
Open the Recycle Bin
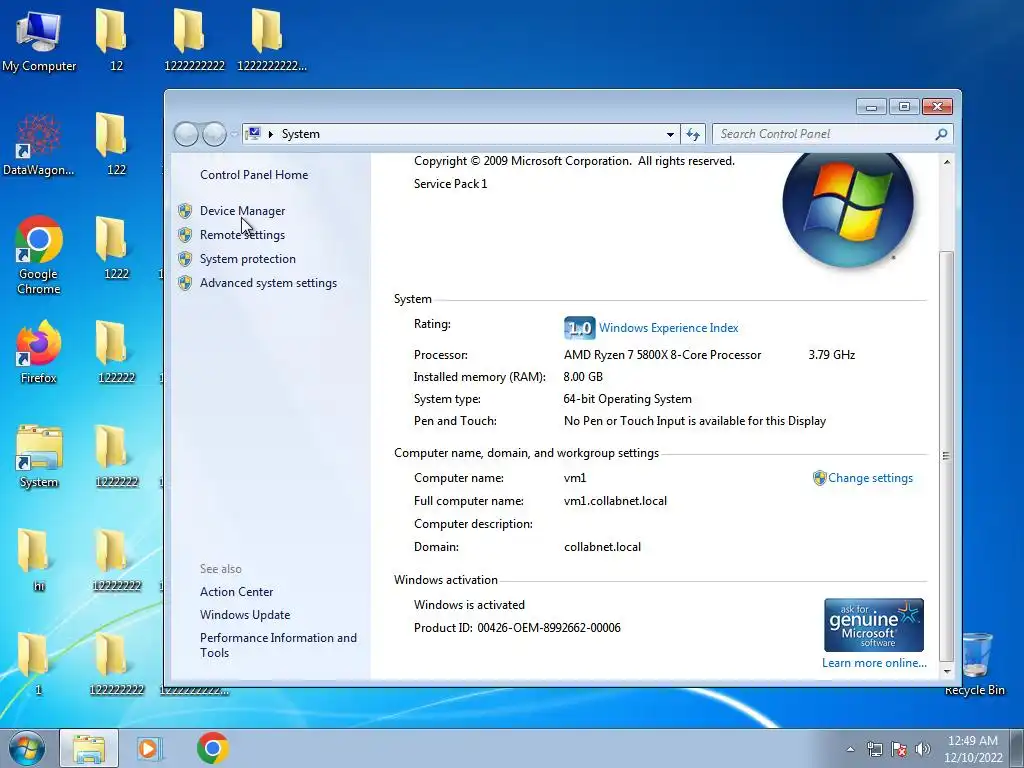pos(975,664)
